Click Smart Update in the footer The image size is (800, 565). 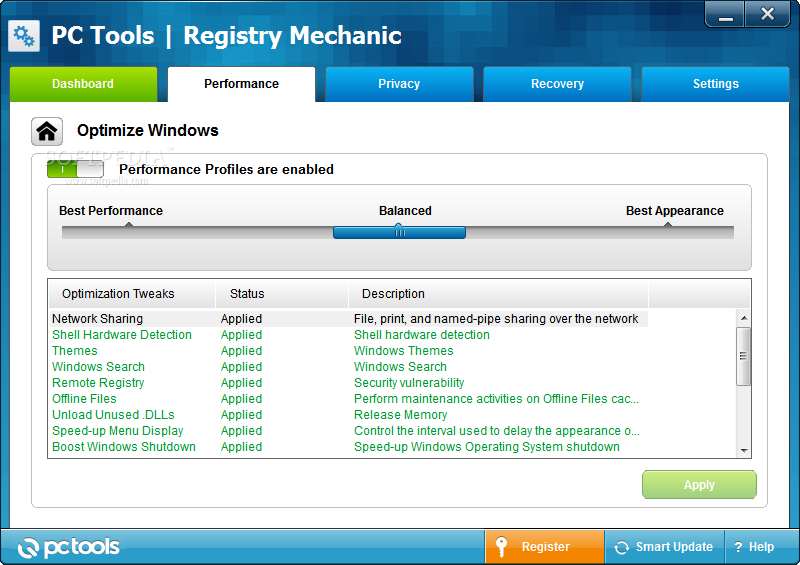(664, 547)
